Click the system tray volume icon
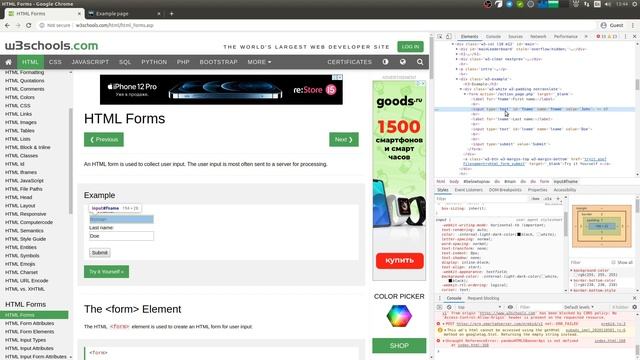 tap(608, 4)
